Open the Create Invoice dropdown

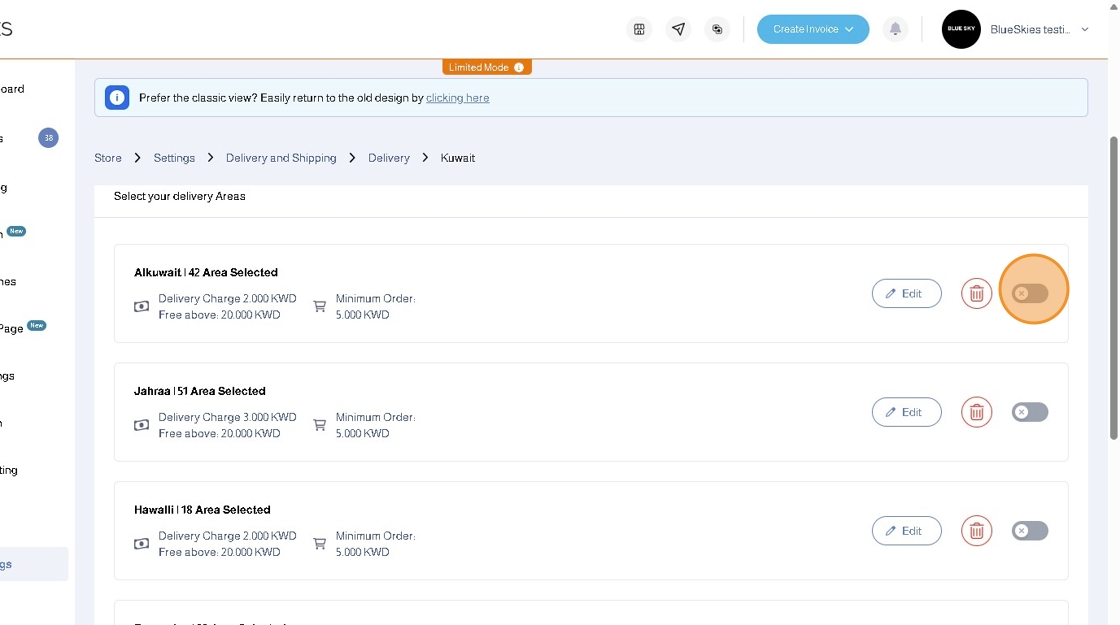(x=813, y=29)
